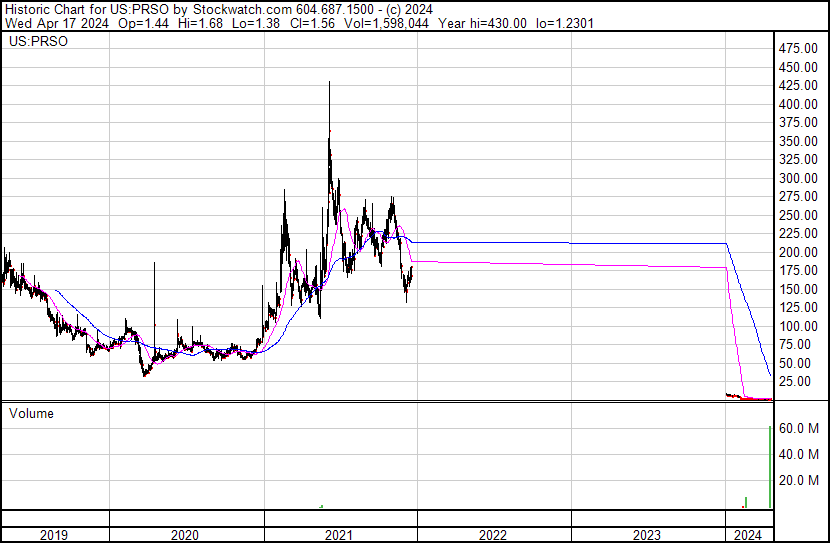This screenshot has width=830, height=543.
Task: Click the 2023 year label on timeline
Action: [x=647, y=535]
